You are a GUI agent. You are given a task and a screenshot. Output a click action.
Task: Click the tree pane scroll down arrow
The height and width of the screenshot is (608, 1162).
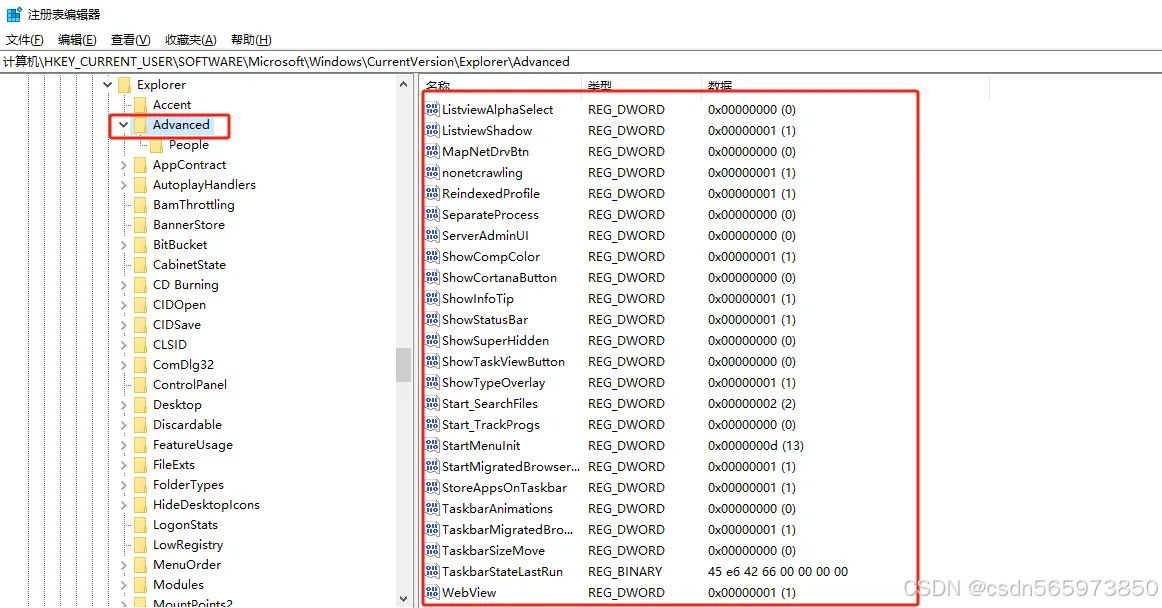coord(403,598)
